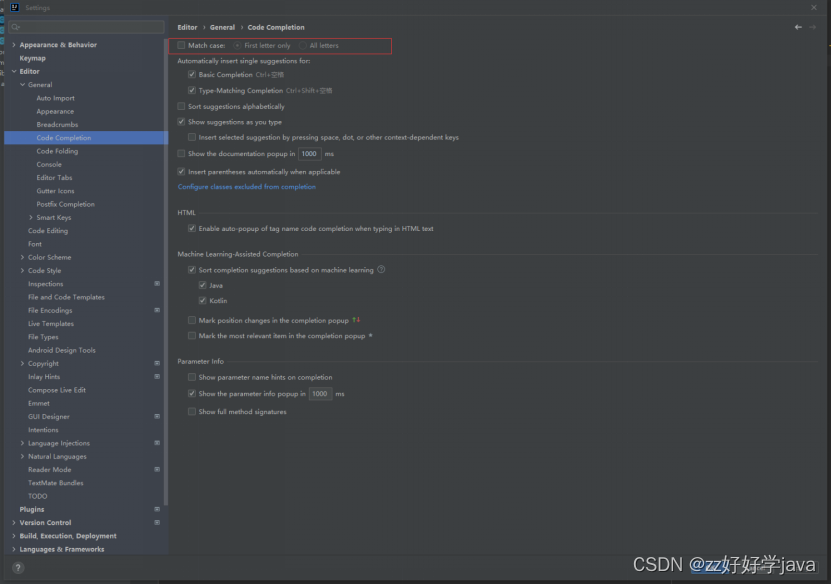Collapse the General section under Editor
The height and width of the screenshot is (585, 831).
pyautogui.click(x=24, y=84)
